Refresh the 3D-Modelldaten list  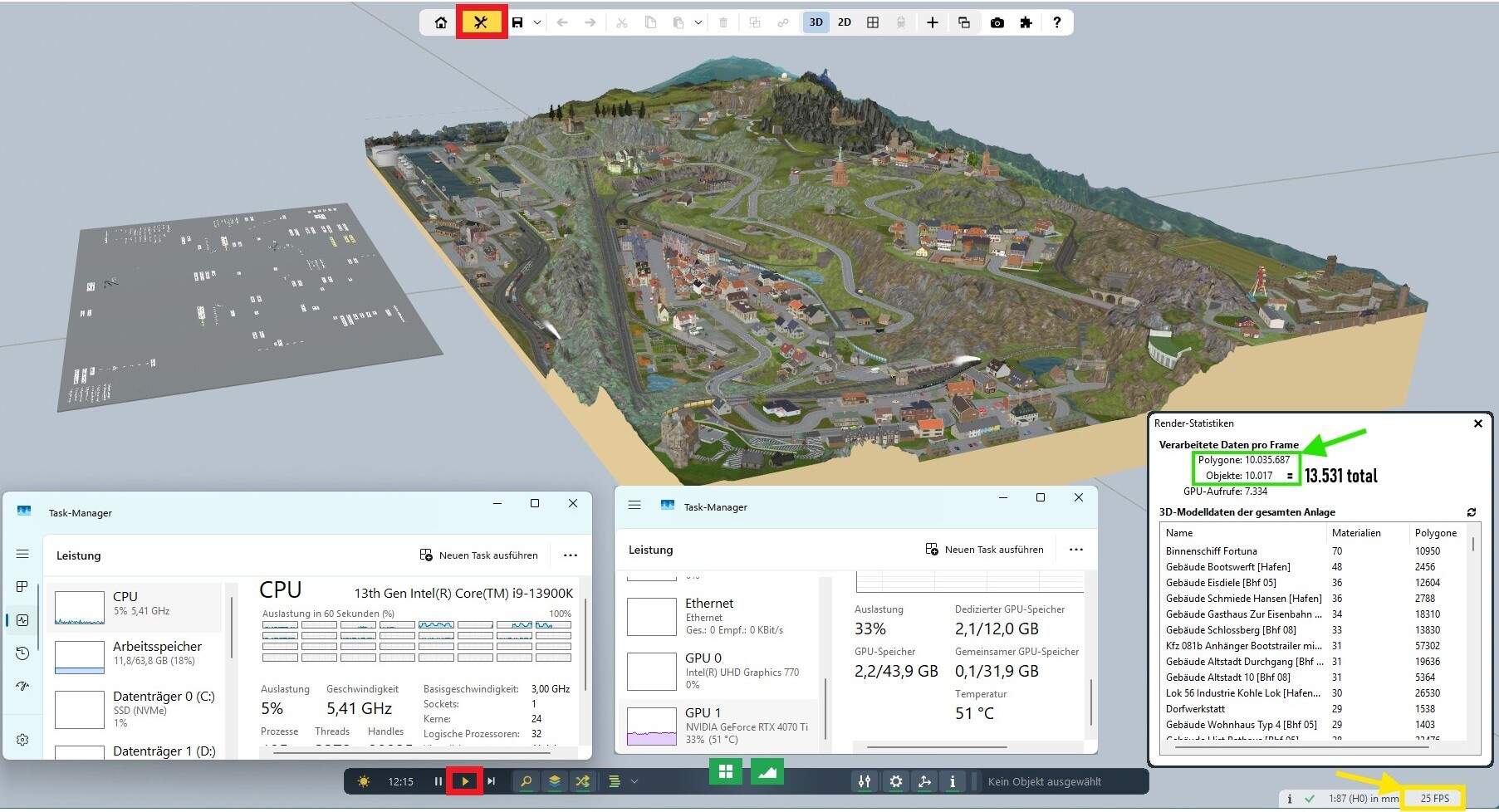(1471, 512)
